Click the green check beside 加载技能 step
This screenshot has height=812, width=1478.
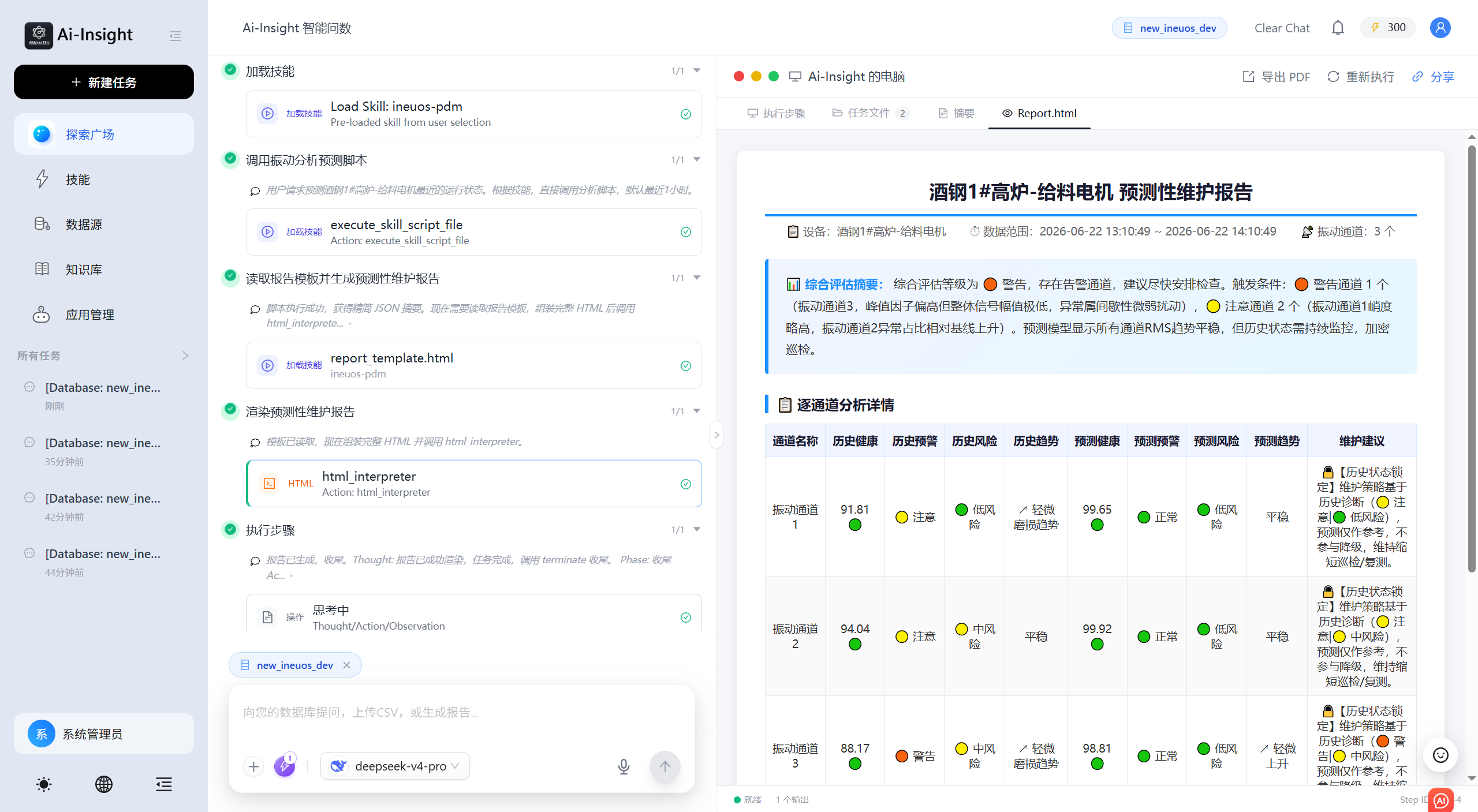[x=230, y=70]
